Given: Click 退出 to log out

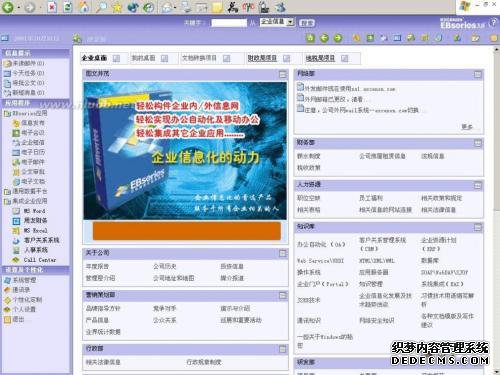Looking at the screenshot, I should point(14,319).
